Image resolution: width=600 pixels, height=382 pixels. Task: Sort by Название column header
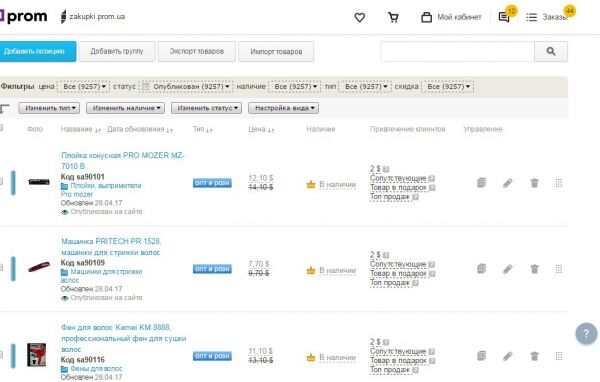click(x=80, y=129)
